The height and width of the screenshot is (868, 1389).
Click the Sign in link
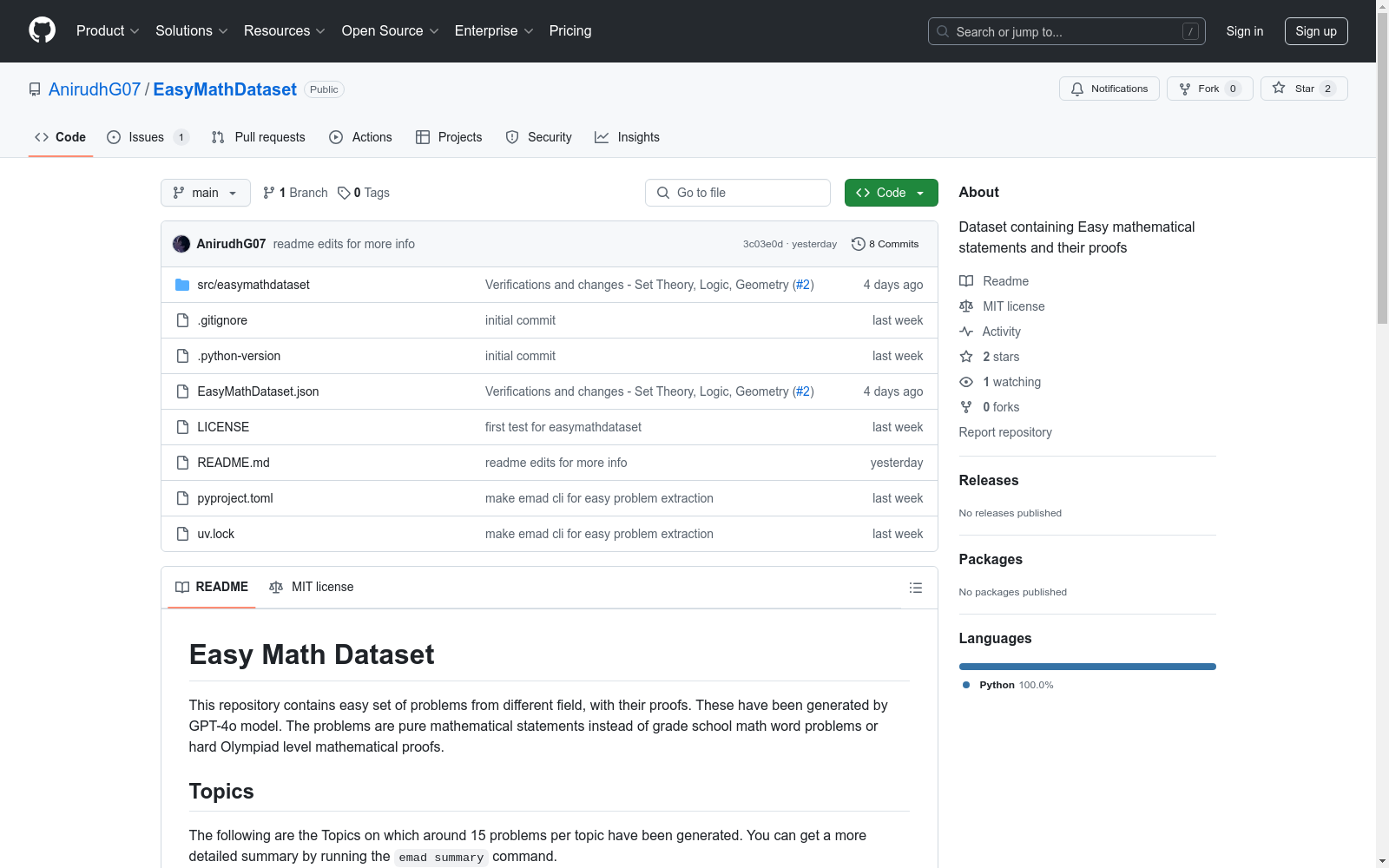(1245, 31)
